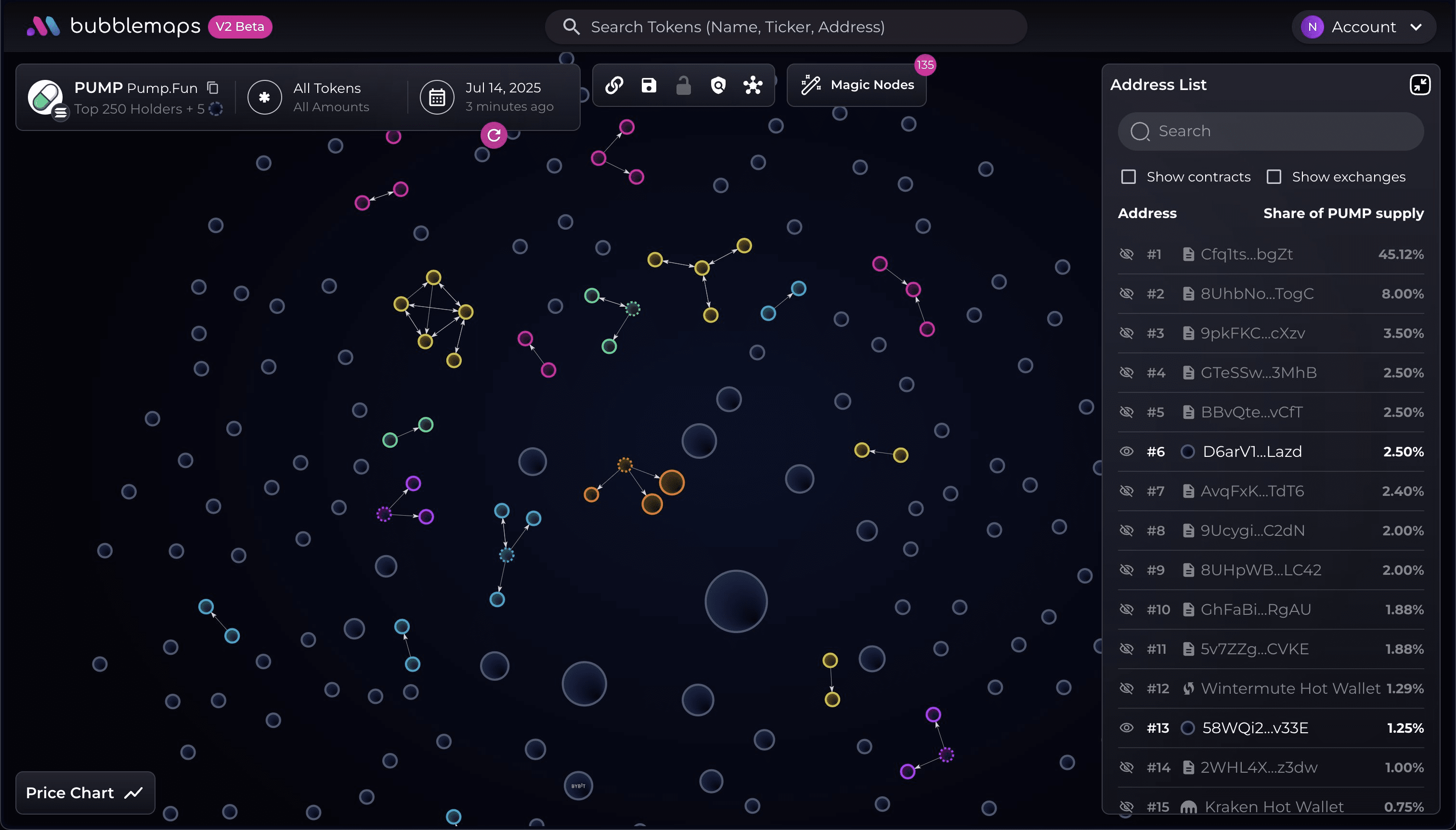
Task: Toggle visibility of #1 Cfq1ts...bgZt
Action: click(x=1127, y=254)
